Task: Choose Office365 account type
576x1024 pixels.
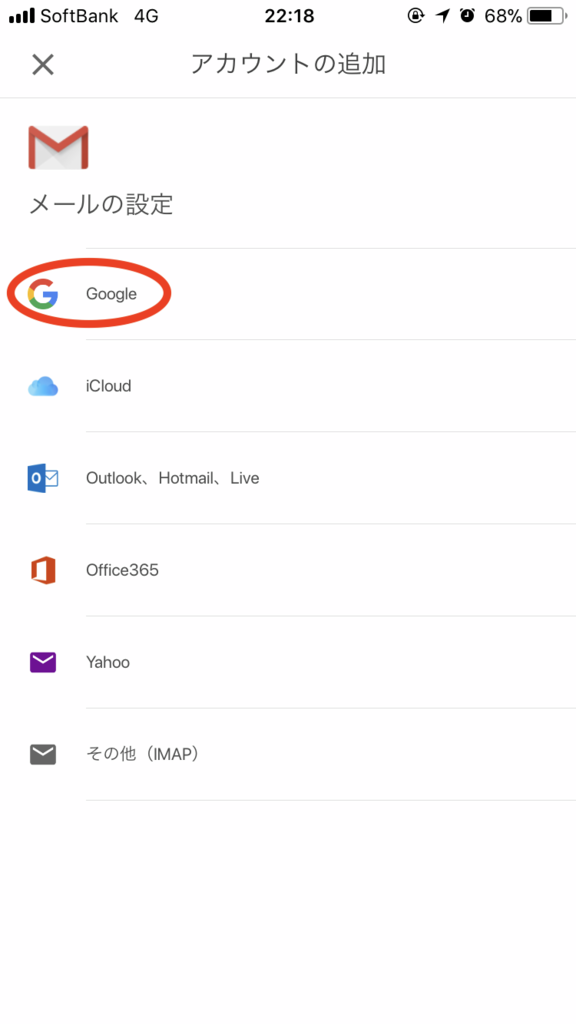Action: [122, 570]
